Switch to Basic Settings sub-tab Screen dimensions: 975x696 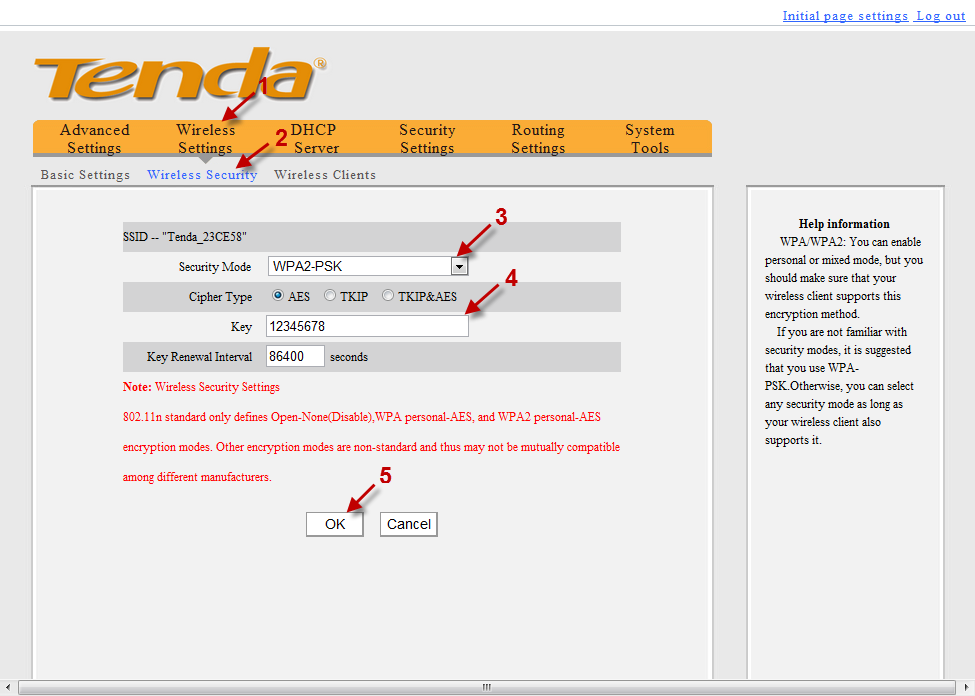tap(85, 175)
